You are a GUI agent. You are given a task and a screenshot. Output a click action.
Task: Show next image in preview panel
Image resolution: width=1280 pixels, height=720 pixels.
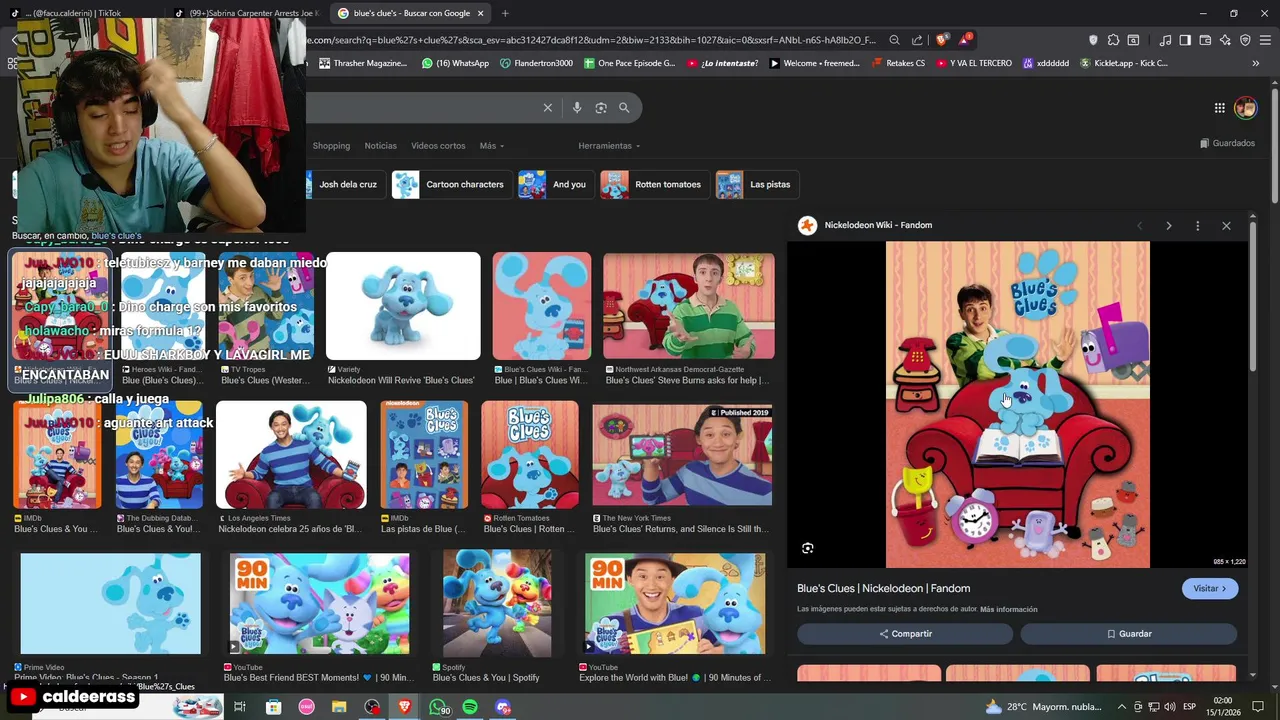coord(1168,226)
